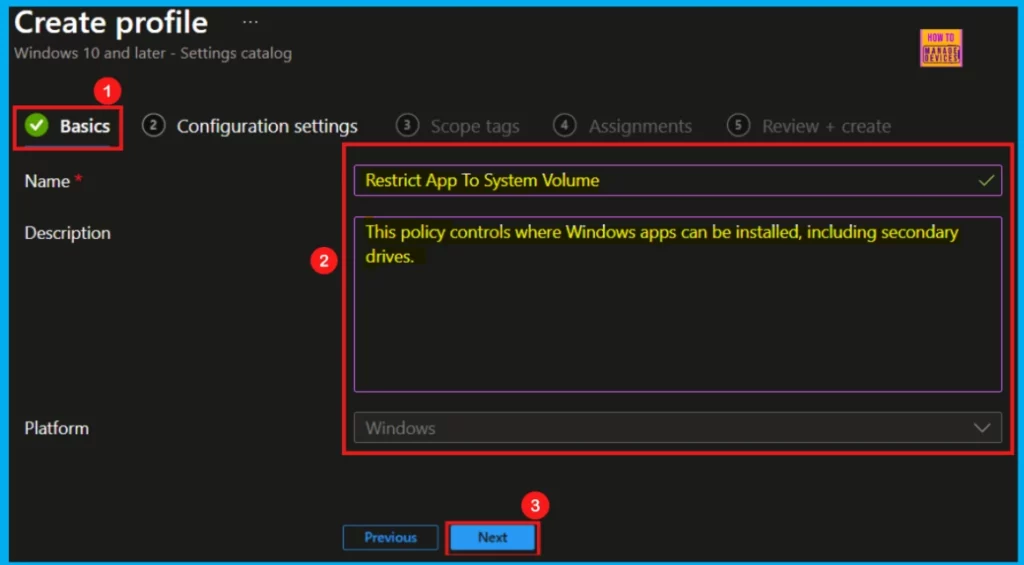The width and height of the screenshot is (1024, 565).
Task: Click the Create profile heading
Action: click(111, 23)
